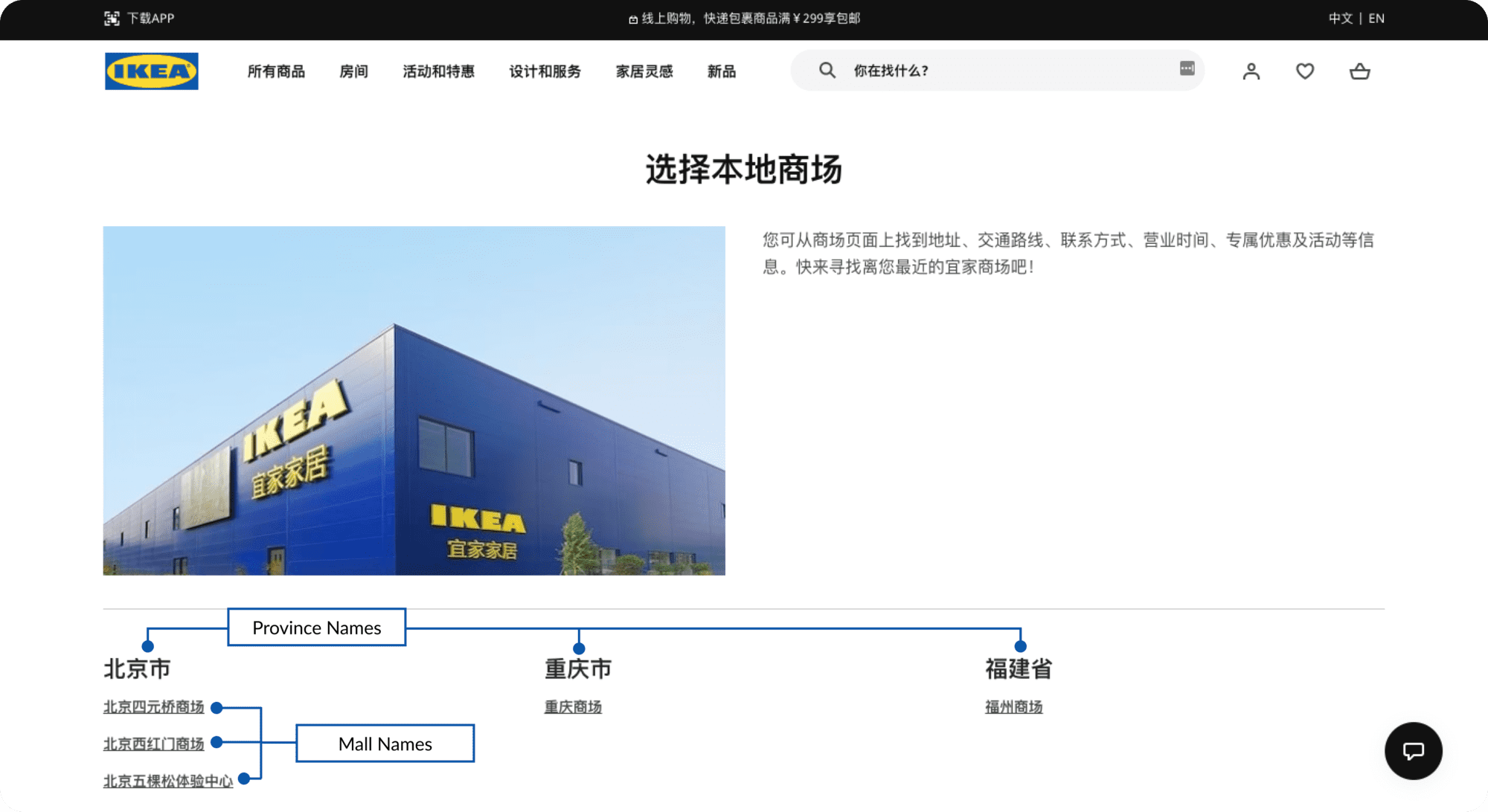Switch language to 中文

1341,19
